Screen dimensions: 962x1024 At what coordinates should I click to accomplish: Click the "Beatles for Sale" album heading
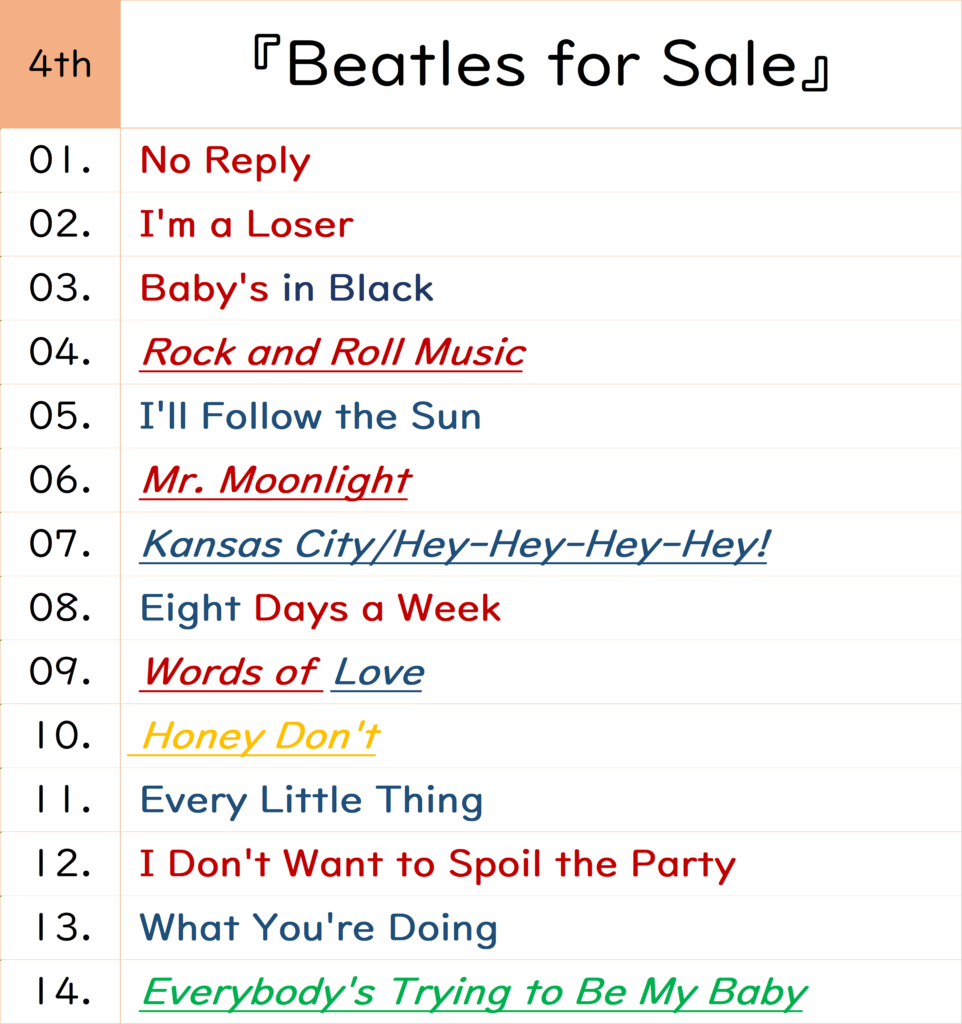click(540, 65)
